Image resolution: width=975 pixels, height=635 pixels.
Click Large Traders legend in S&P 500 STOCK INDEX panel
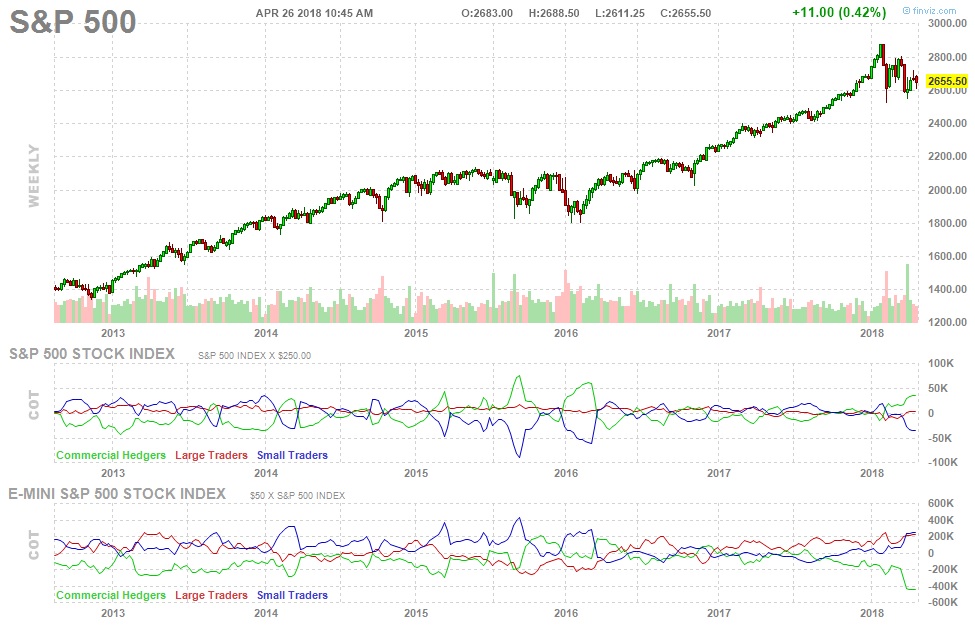(x=211, y=455)
